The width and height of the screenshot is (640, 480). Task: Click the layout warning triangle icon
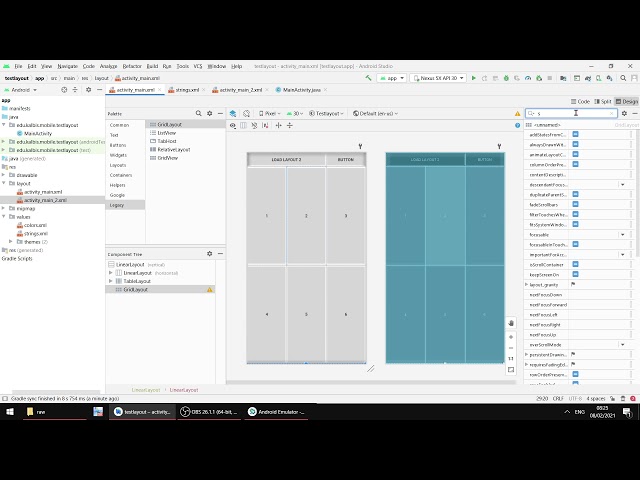(518, 114)
